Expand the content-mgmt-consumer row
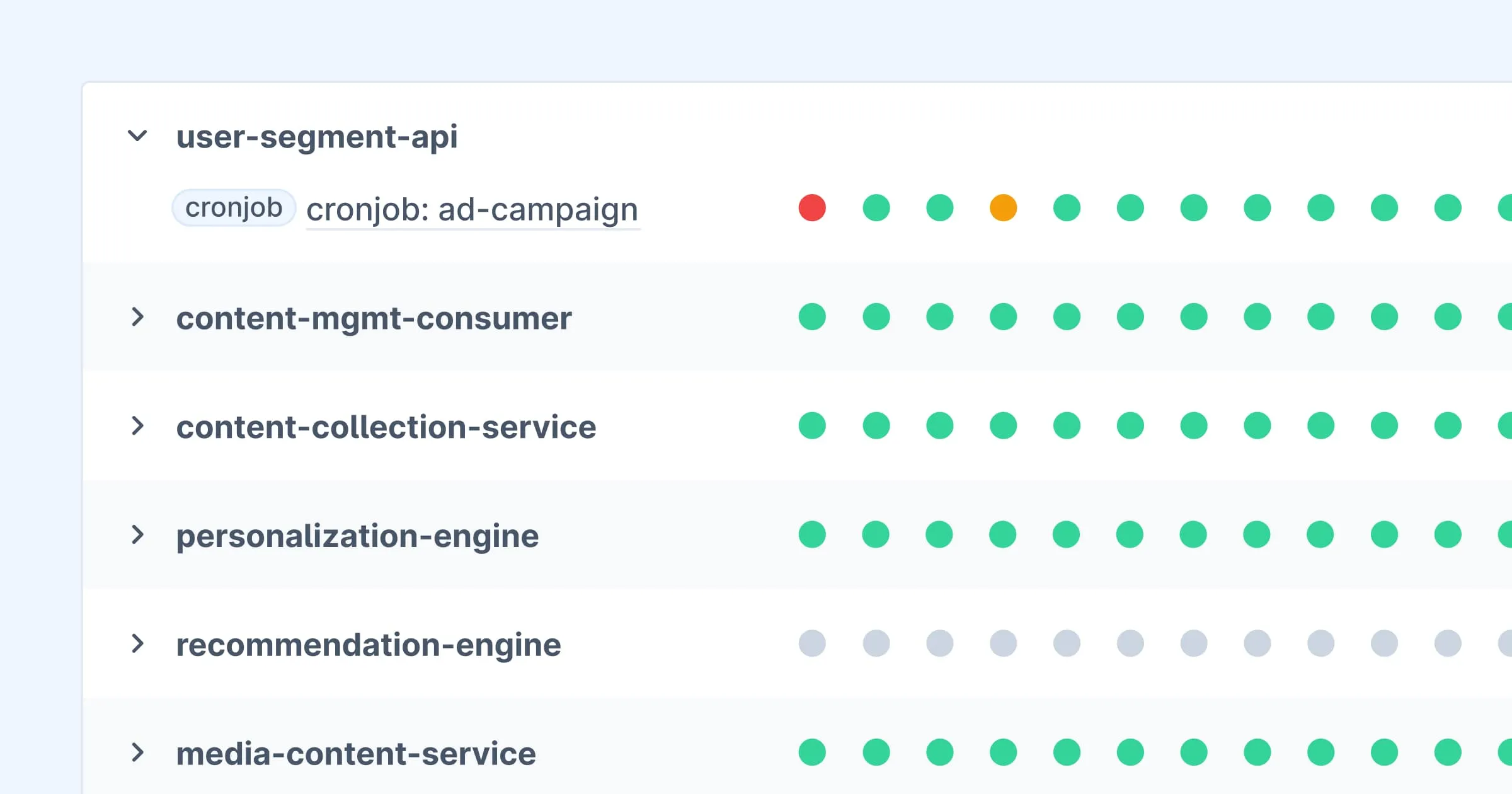The width and height of the screenshot is (1512, 794). click(x=137, y=317)
